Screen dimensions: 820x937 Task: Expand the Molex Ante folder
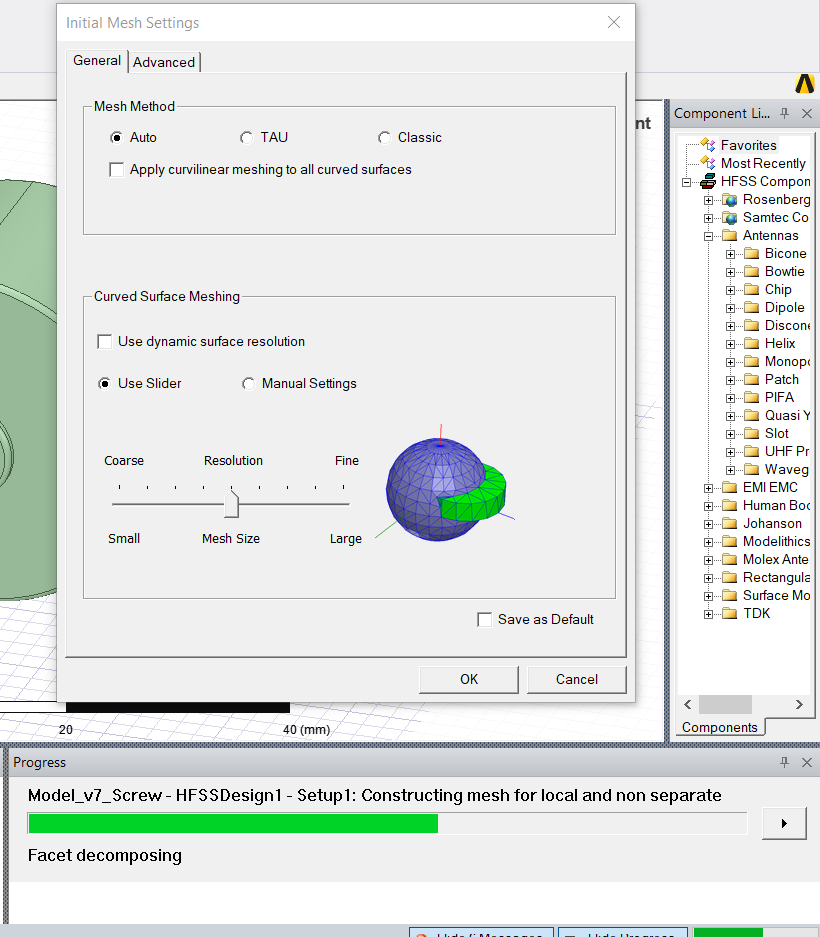pos(708,561)
